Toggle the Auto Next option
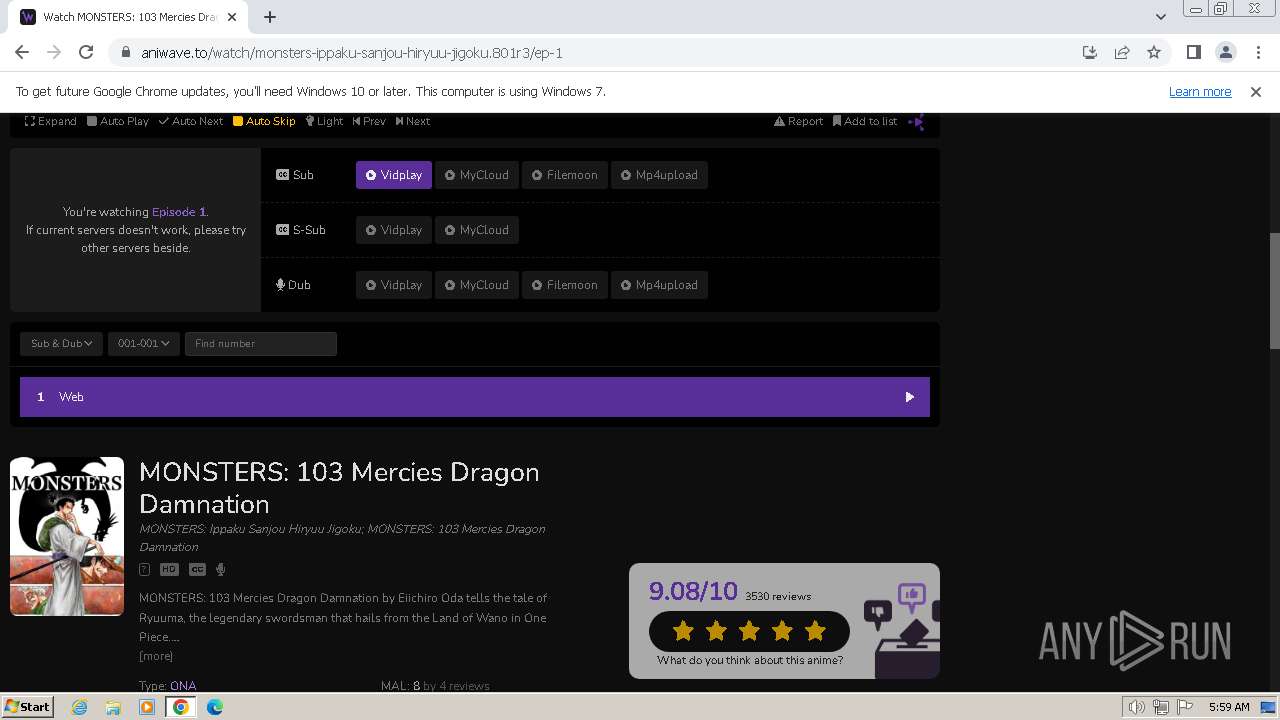Image resolution: width=1280 pixels, height=720 pixels. pyautogui.click(x=191, y=121)
